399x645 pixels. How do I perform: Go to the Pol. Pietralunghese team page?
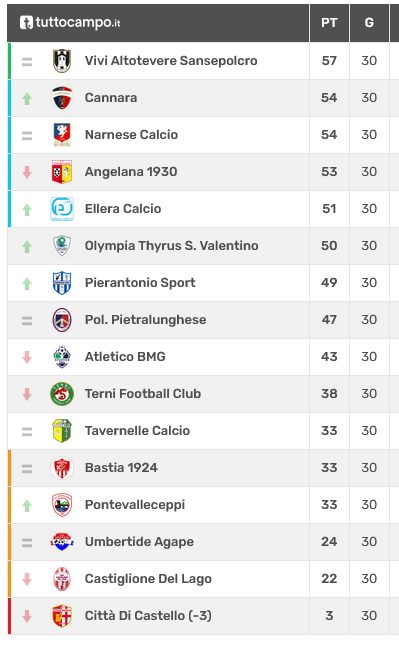(145, 320)
